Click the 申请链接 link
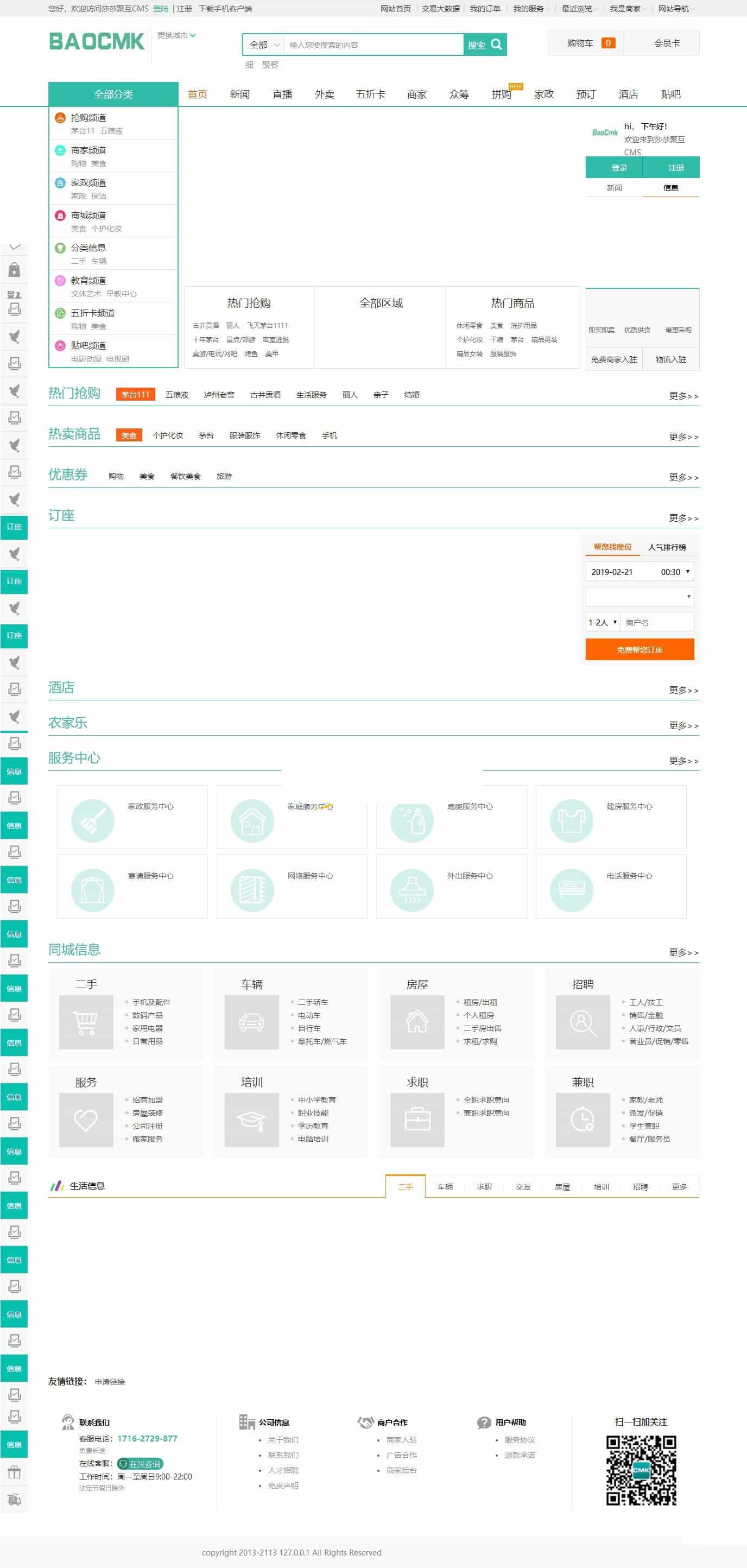 point(110,1382)
